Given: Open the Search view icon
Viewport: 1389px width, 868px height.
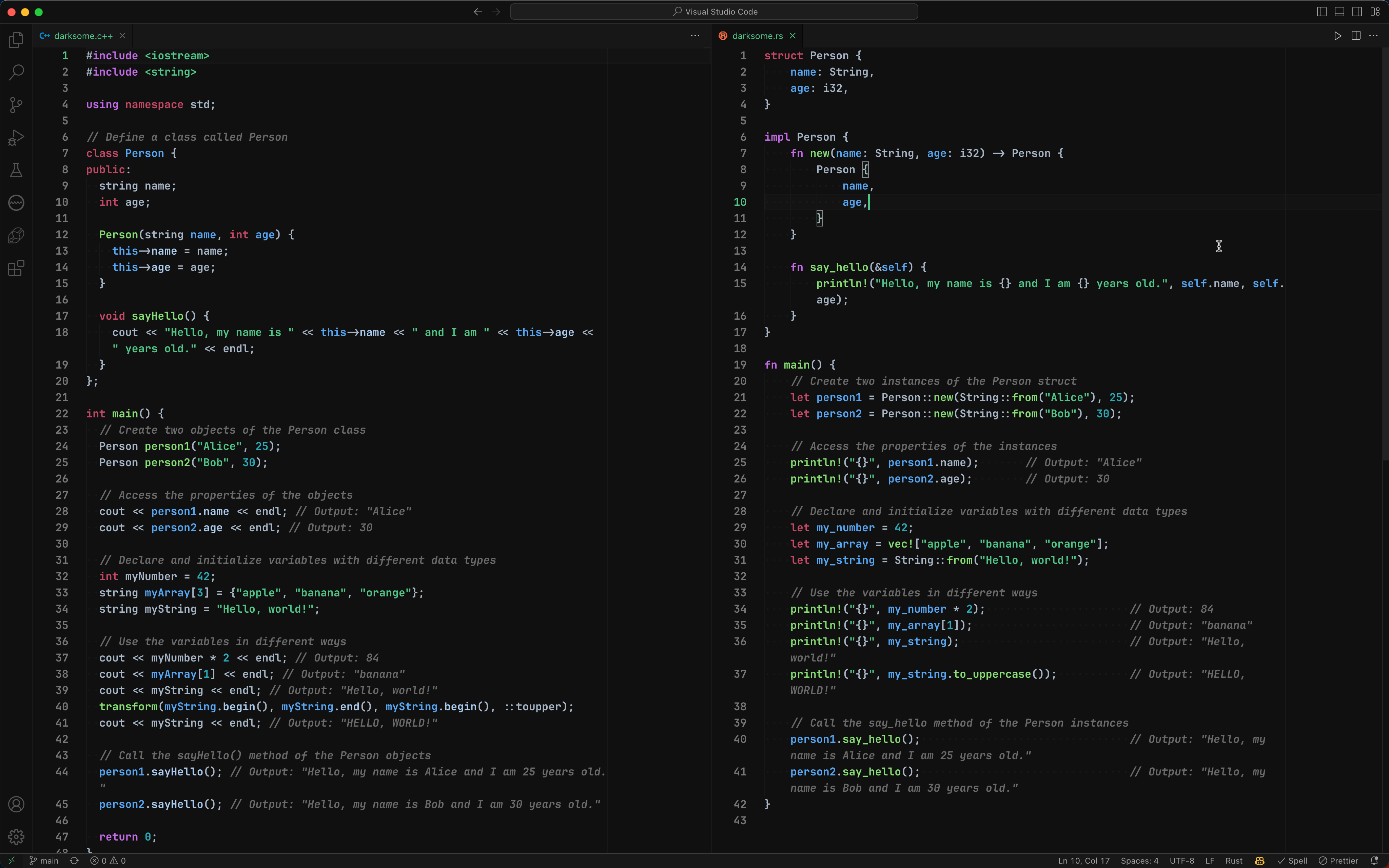Looking at the screenshot, I should tap(16, 72).
